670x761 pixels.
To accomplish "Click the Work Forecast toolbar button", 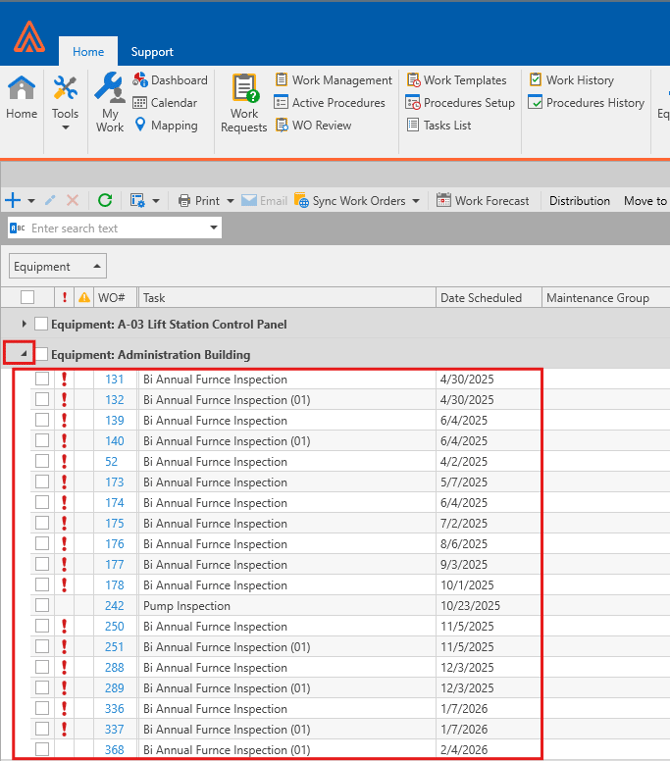I will click(x=483, y=201).
